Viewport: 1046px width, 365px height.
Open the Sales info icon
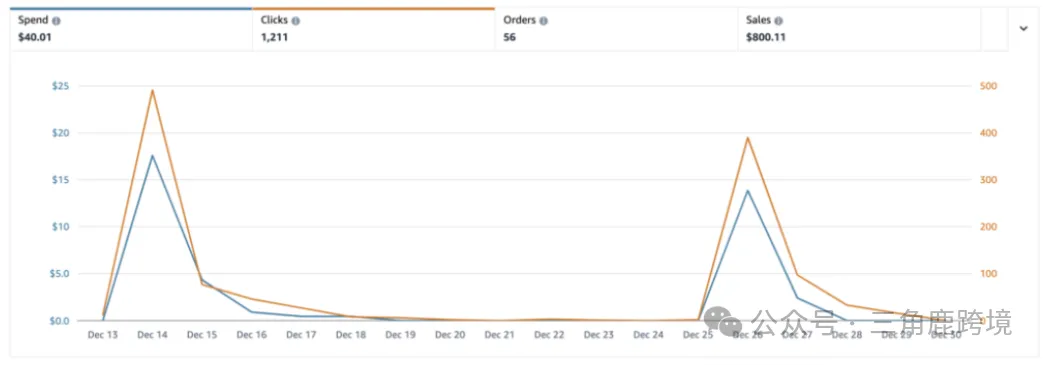[x=778, y=21]
